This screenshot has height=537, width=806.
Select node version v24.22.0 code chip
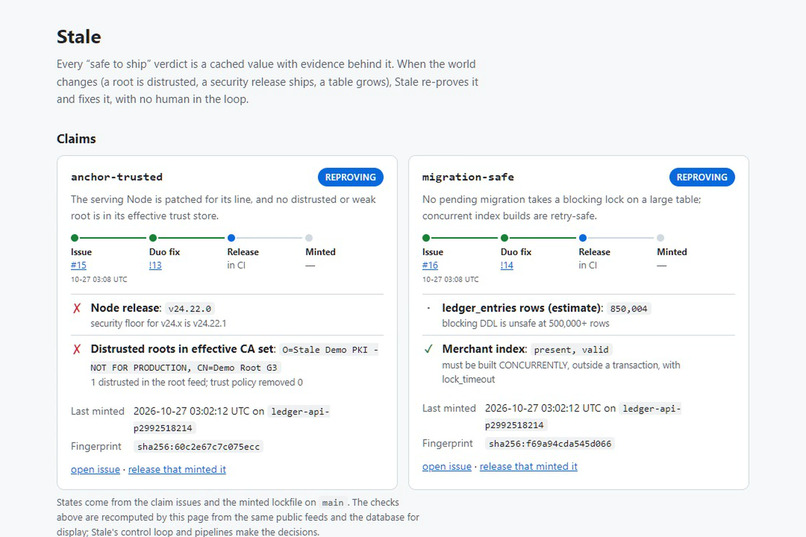pyautogui.click(x=190, y=309)
